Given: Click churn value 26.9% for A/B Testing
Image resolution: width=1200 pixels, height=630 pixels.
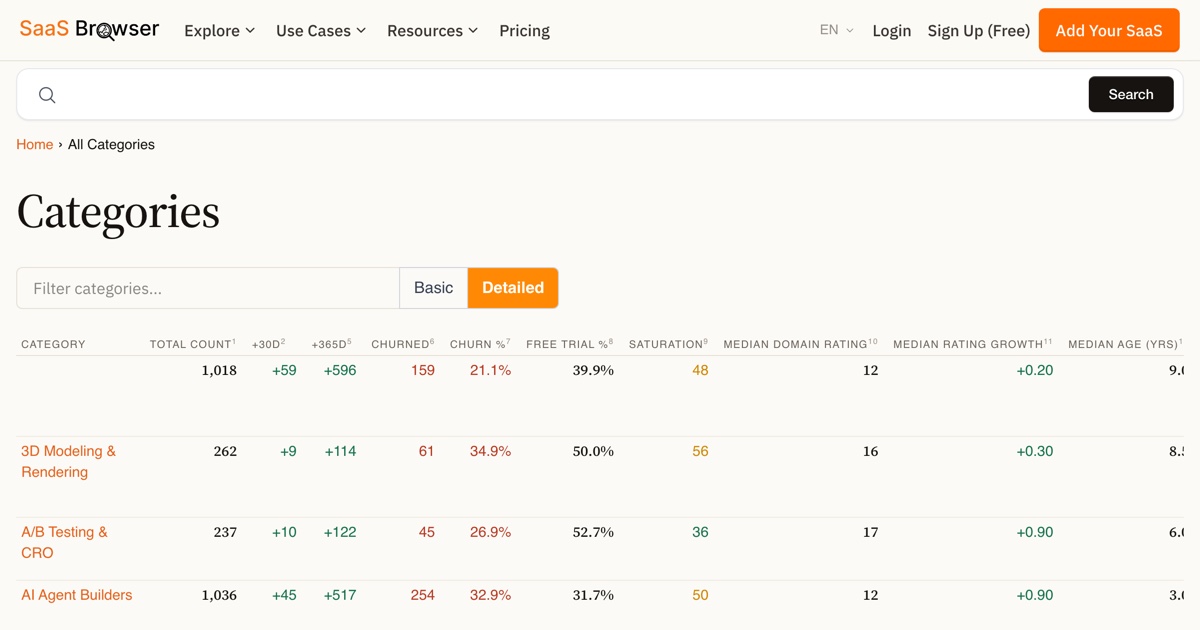Looking at the screenshot, I should (490, 532).
